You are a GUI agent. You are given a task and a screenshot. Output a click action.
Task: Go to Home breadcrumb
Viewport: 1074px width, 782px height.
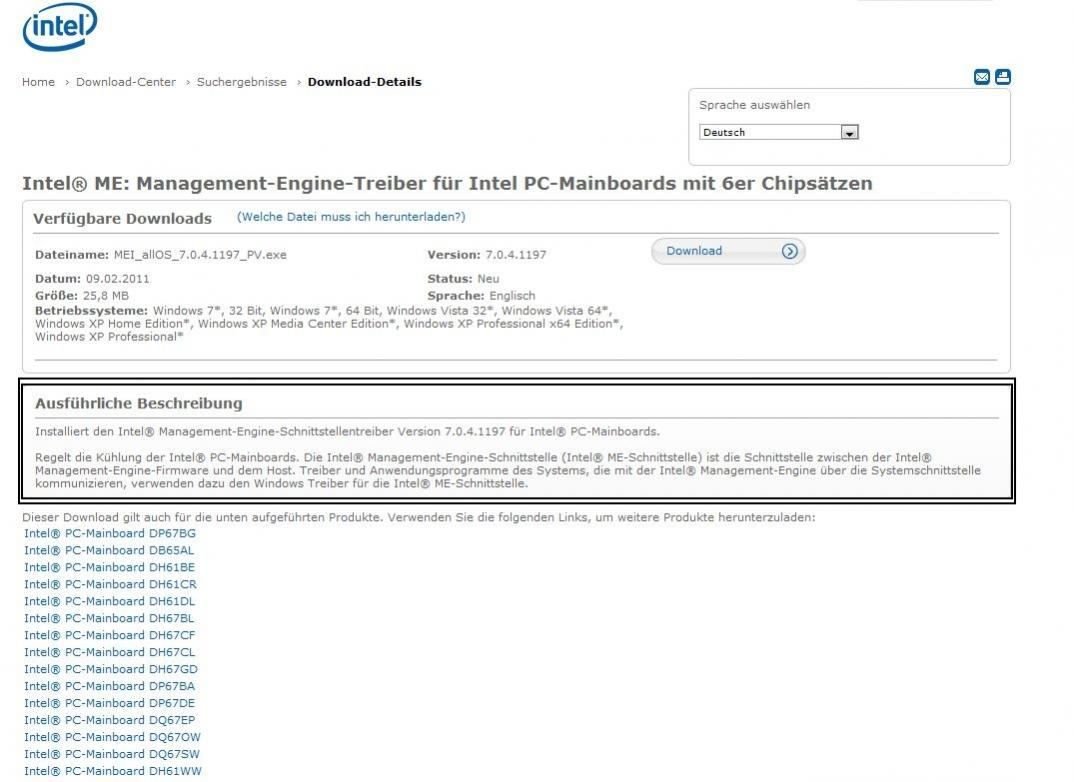tap(38, 82)
